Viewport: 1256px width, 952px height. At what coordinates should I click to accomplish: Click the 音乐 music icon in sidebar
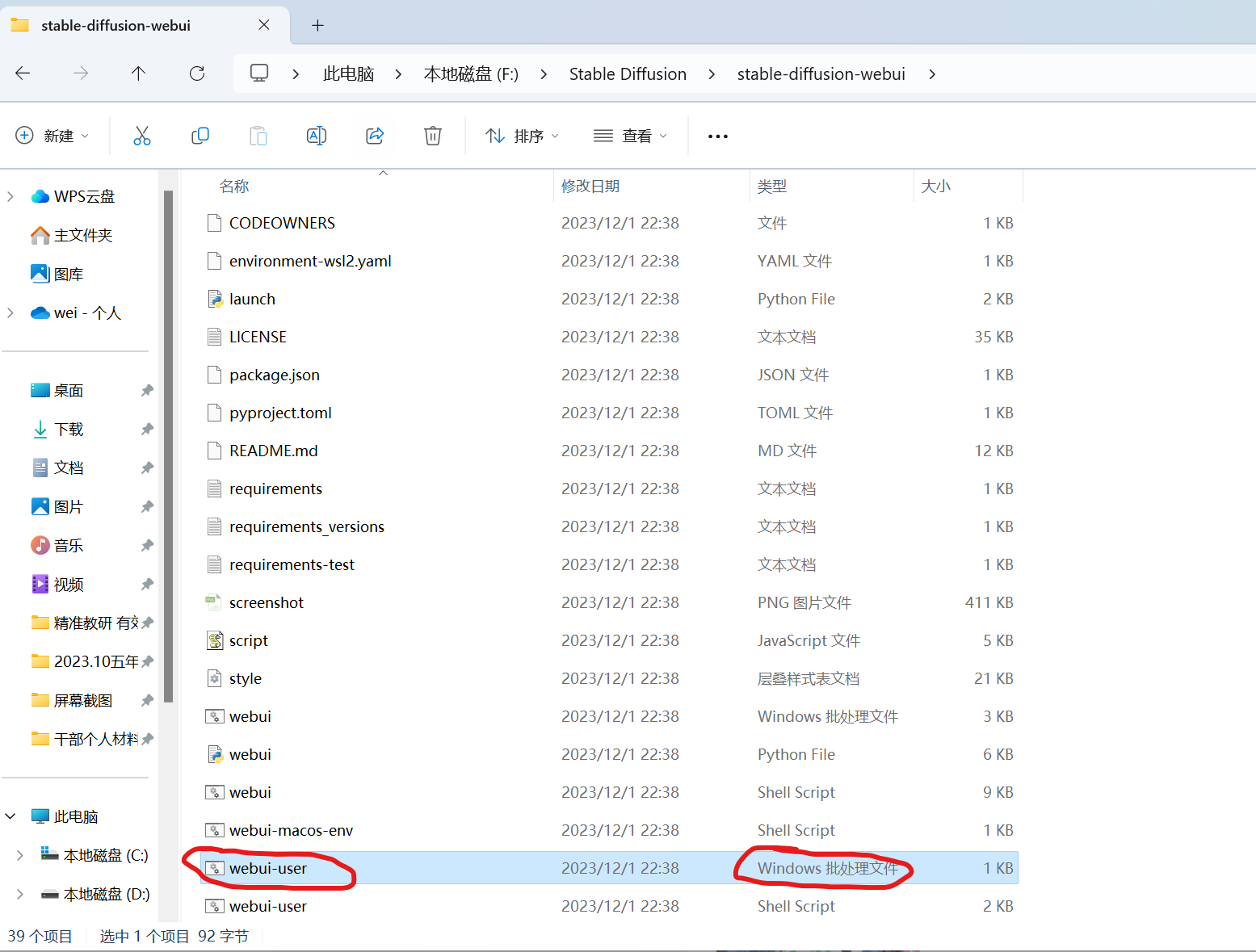tap(40, 545)
